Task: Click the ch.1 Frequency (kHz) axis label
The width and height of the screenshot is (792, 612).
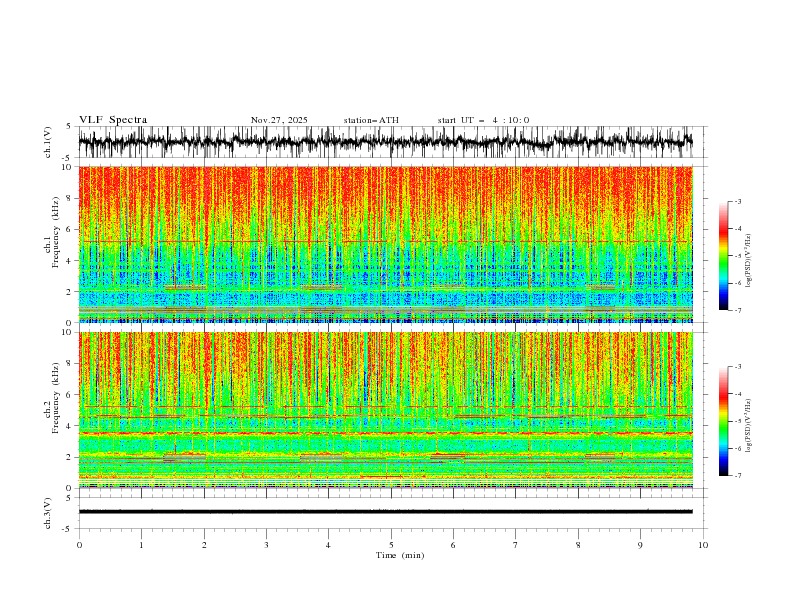Action: (51, 244)
